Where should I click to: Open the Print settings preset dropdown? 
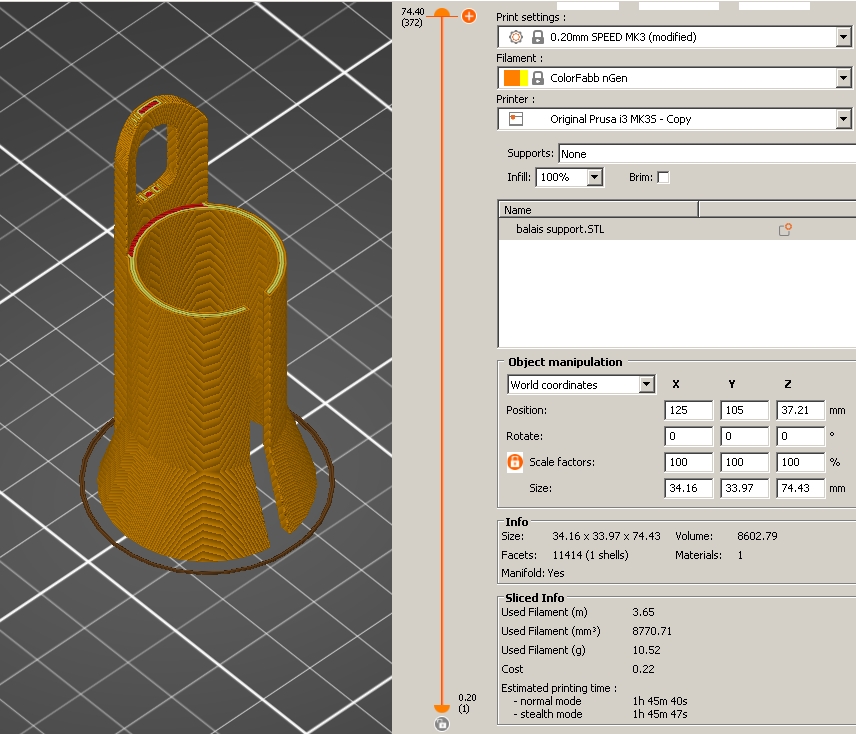click(843, 37)
